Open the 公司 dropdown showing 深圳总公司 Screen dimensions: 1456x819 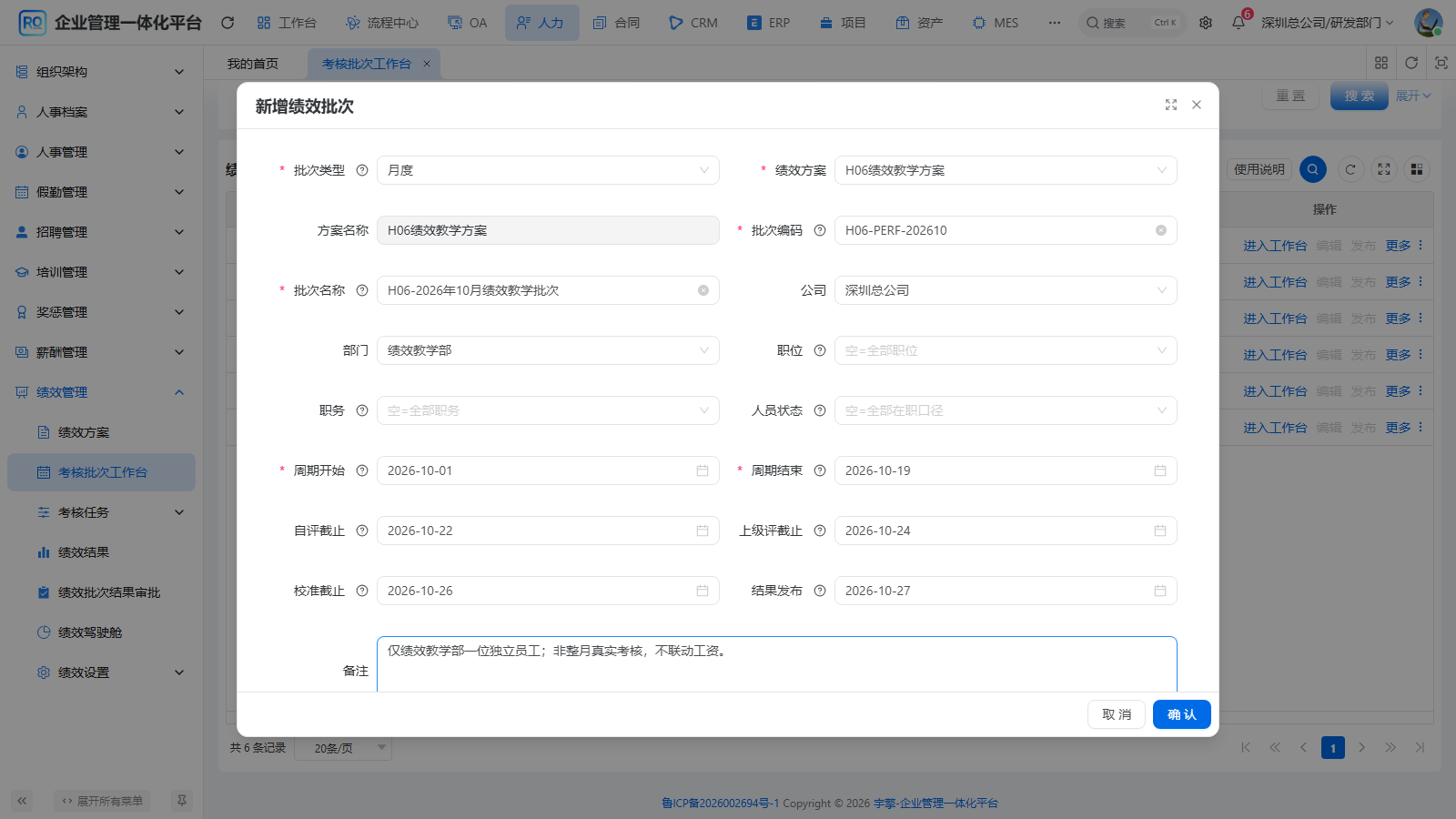click(x=1006, y=290)
